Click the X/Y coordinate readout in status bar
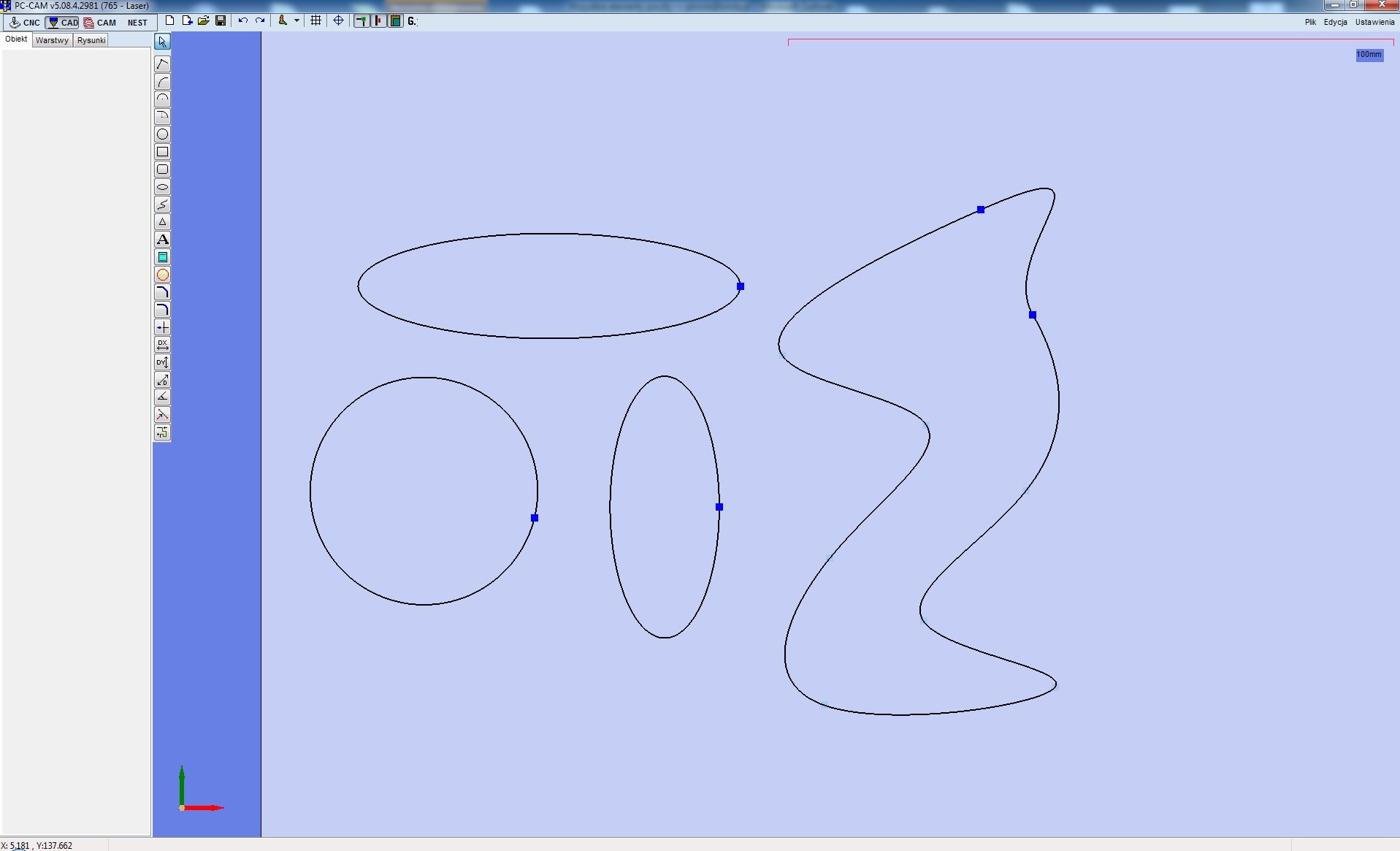Image resolution: width=1400 pixels, height=851 pixels. pyautogui.click(x=37, y=845)
